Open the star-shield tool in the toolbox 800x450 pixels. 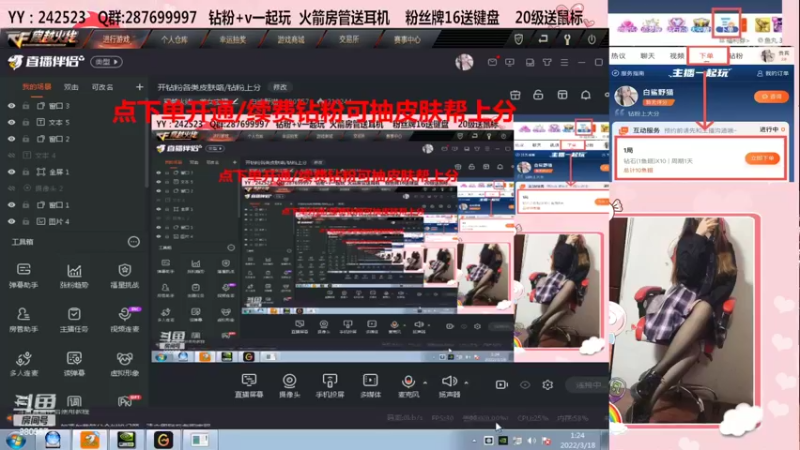click(x=124, y=276)
